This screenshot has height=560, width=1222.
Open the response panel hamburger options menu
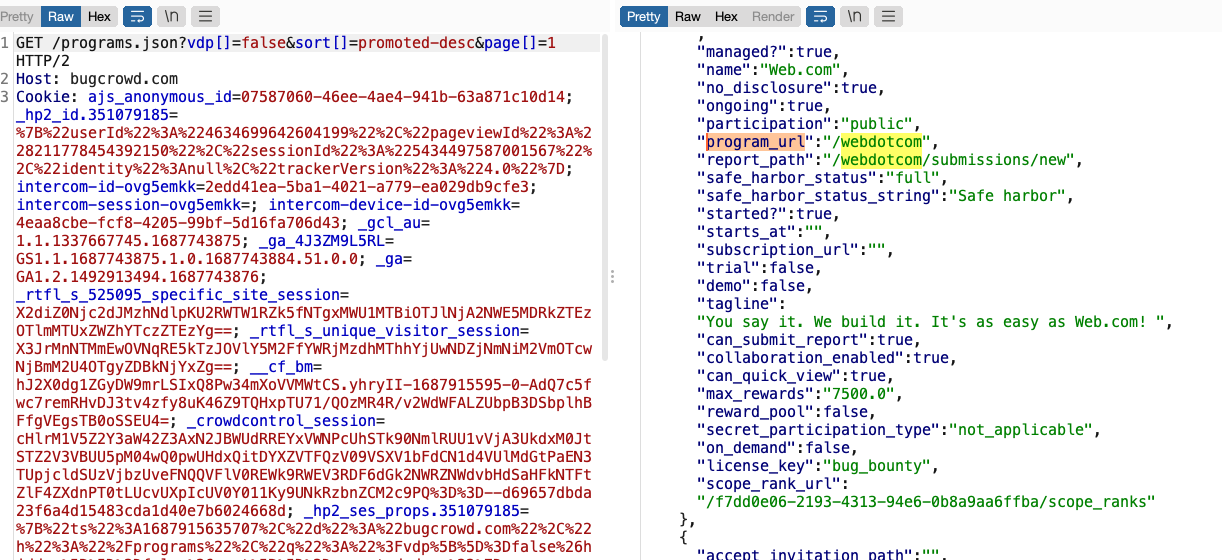pos(889,16)
